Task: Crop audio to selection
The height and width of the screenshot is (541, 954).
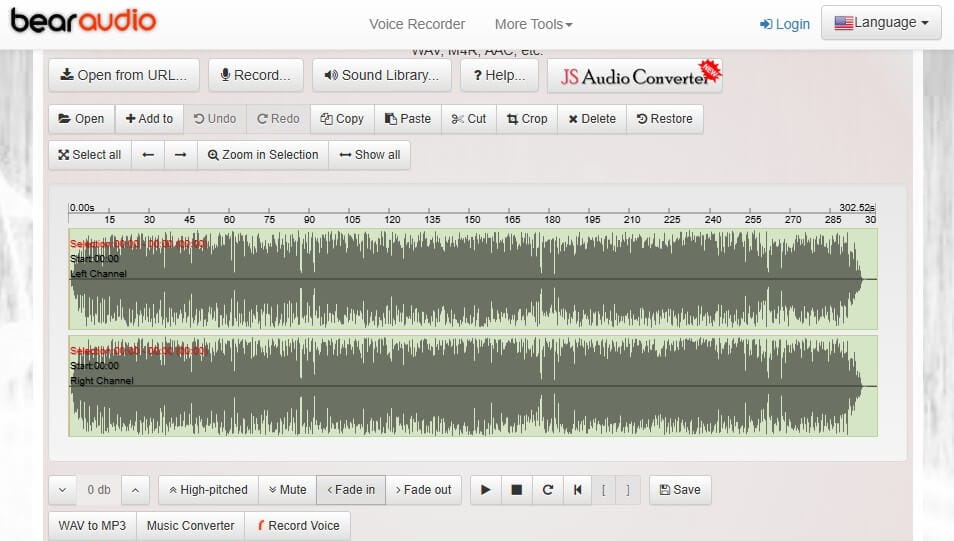Action: [x=527, y=119]
